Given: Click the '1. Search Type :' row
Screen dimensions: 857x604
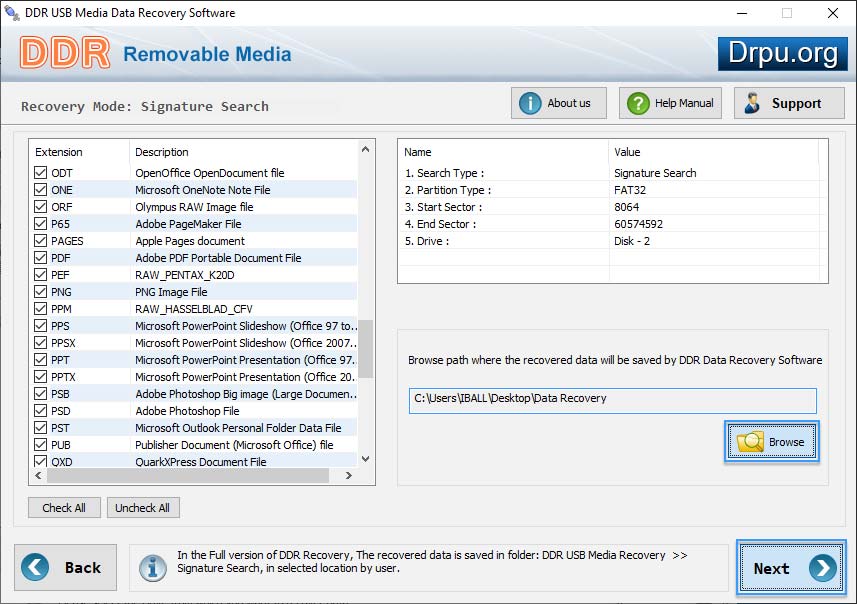Looking at the screenshot, I should click(610, 173).
